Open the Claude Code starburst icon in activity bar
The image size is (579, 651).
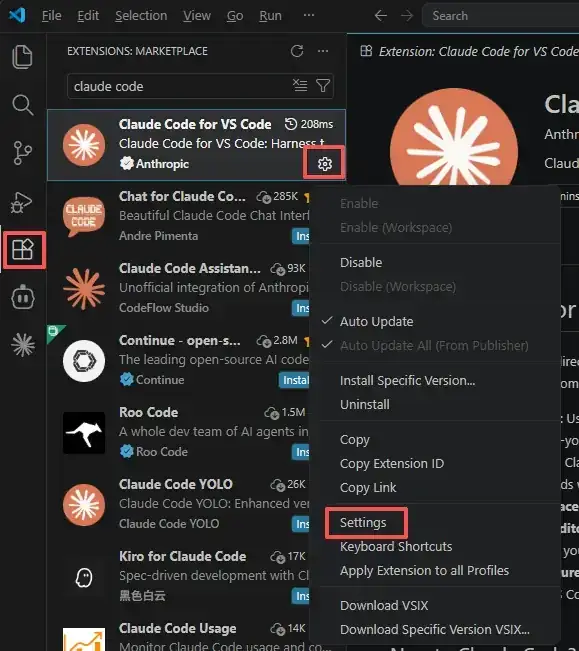[23, 345]
